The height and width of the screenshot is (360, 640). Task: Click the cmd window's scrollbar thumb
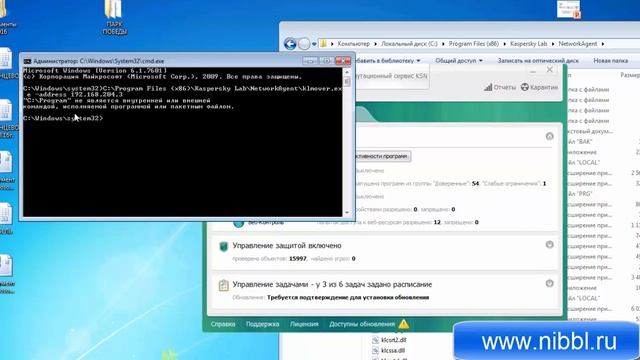click(x=347, y=81)
